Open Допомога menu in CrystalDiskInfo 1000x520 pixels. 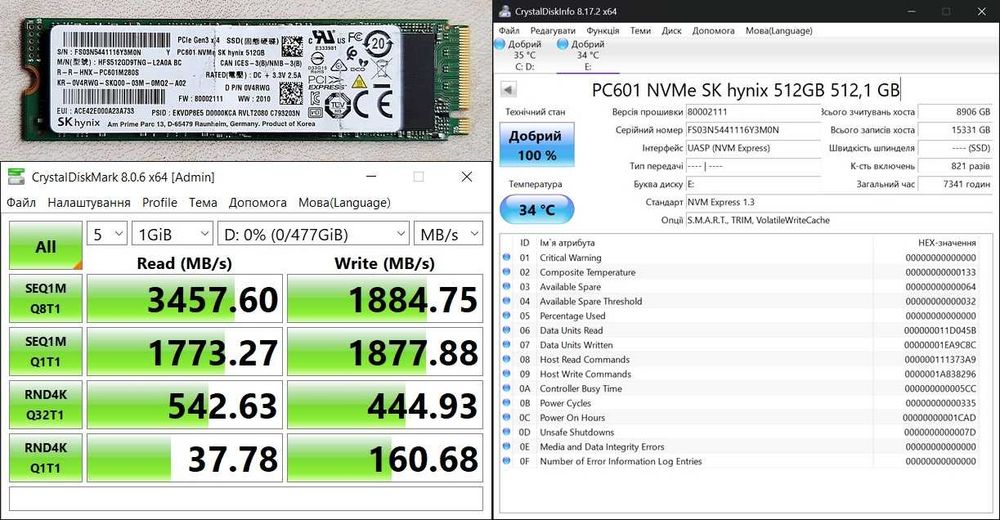(713, 31)
